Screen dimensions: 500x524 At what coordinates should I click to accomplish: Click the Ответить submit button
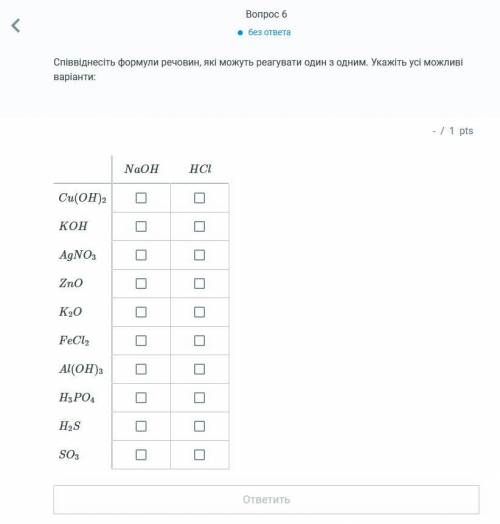(266, 500)
